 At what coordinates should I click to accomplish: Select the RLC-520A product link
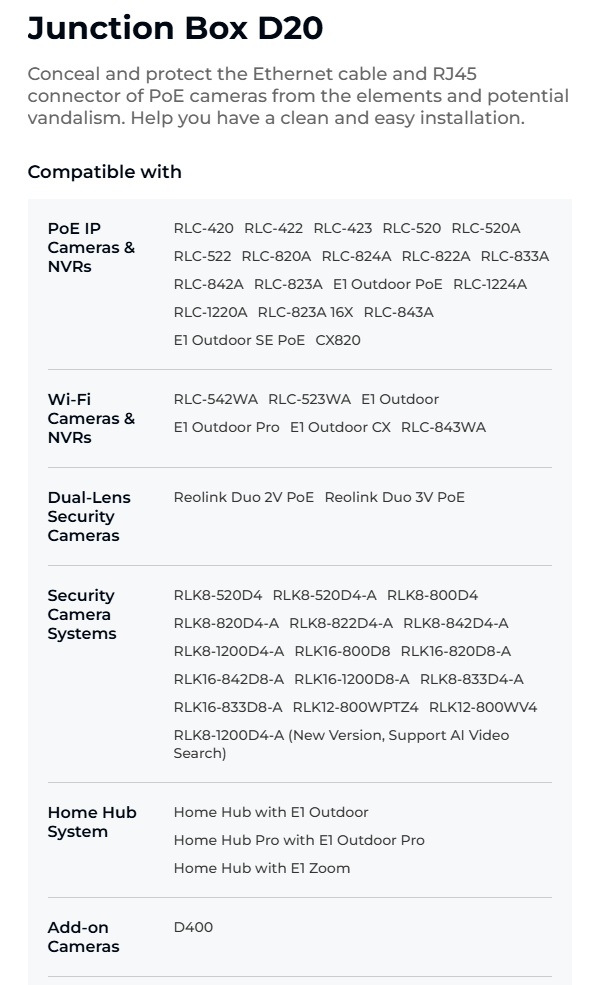[x=486, y=228]
